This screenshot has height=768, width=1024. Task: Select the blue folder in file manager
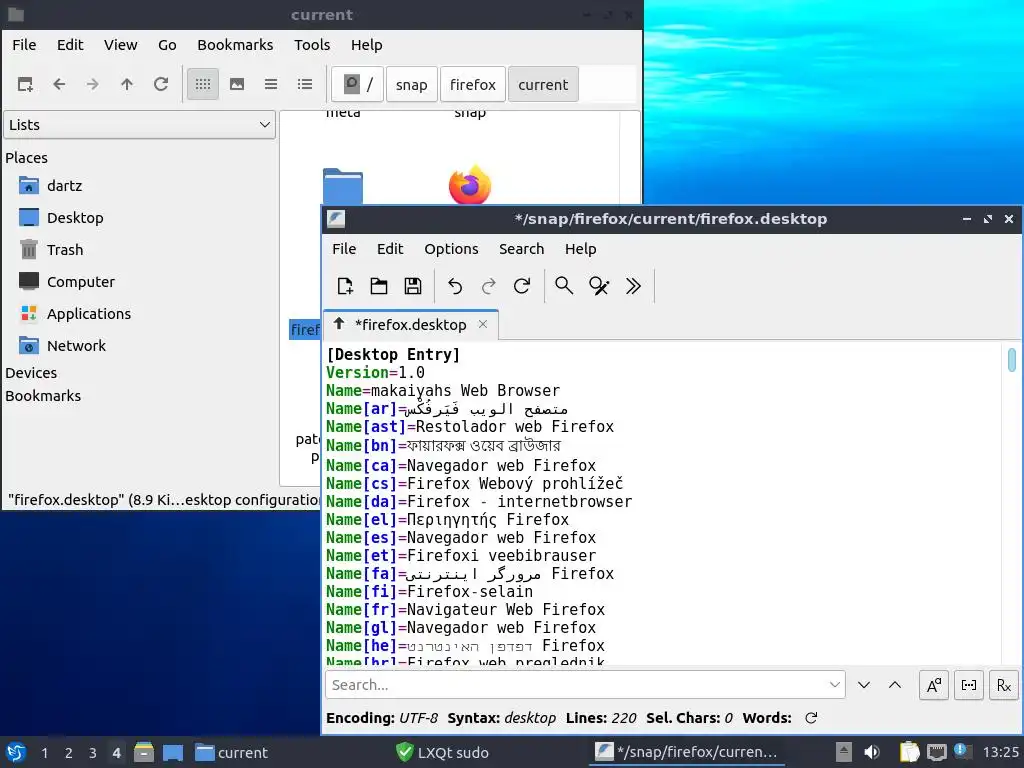(343, 187)
